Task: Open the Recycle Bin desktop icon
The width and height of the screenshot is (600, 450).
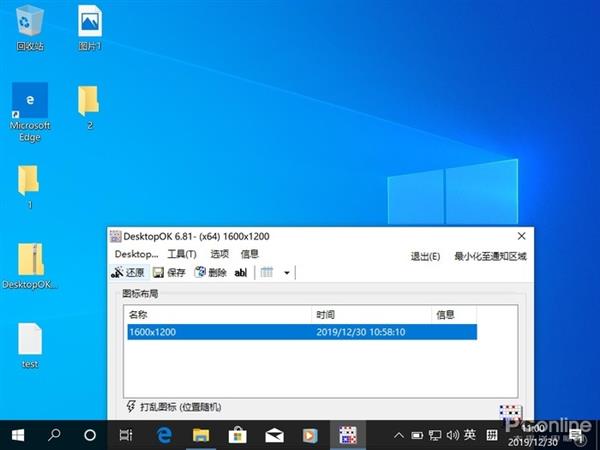Action: click(30, 27)
